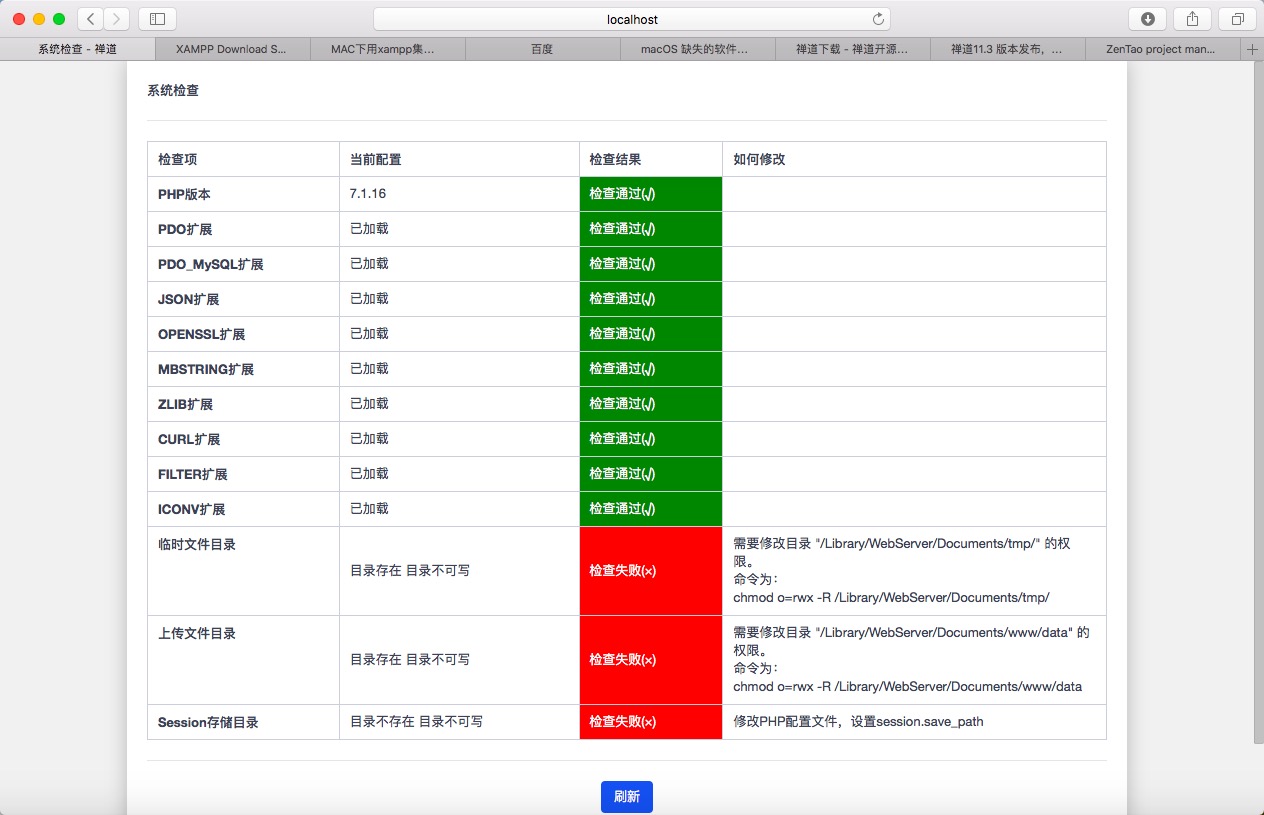Open the MAC下用xampp集 tab

(387, 49)
